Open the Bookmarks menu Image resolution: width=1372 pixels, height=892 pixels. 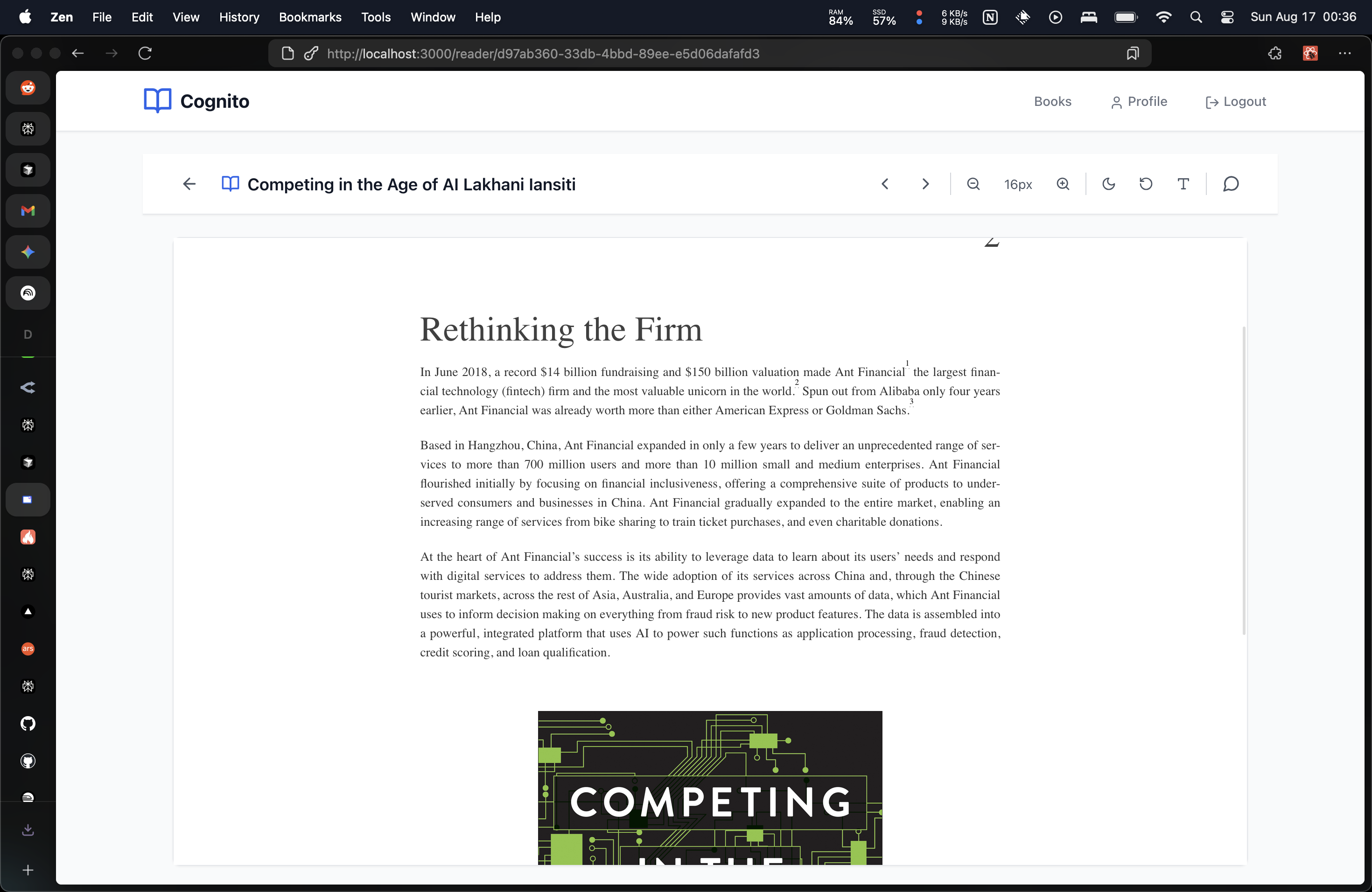[310, 17]
